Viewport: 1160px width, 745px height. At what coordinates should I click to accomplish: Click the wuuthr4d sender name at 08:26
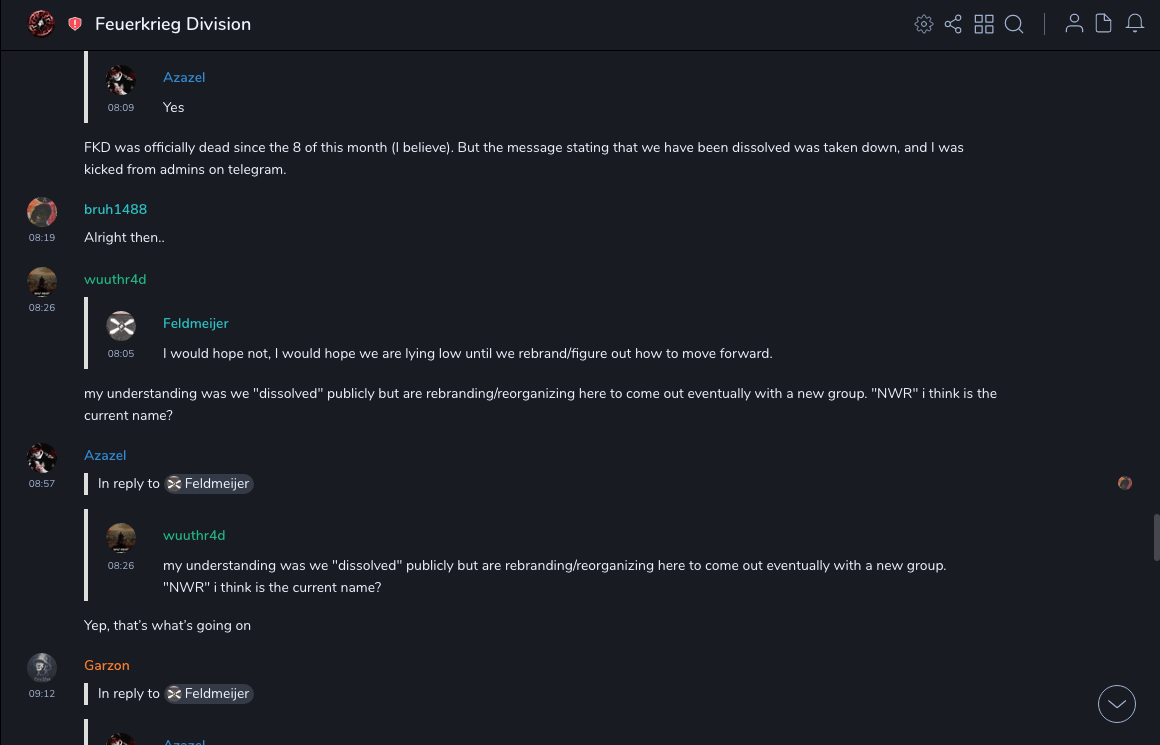(115, 279)
